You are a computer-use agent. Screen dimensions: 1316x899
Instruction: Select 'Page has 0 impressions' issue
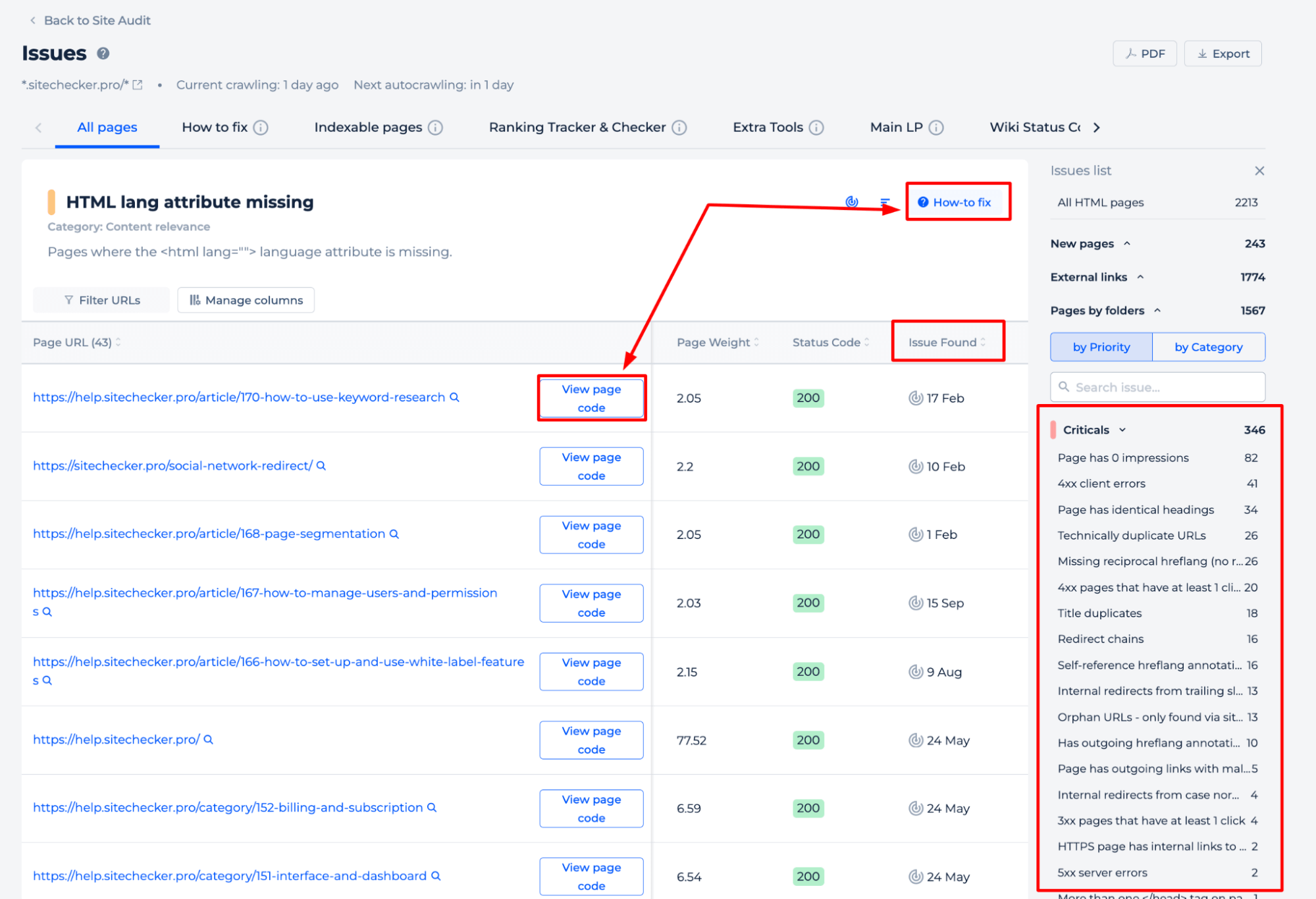tap(1157, 457)
